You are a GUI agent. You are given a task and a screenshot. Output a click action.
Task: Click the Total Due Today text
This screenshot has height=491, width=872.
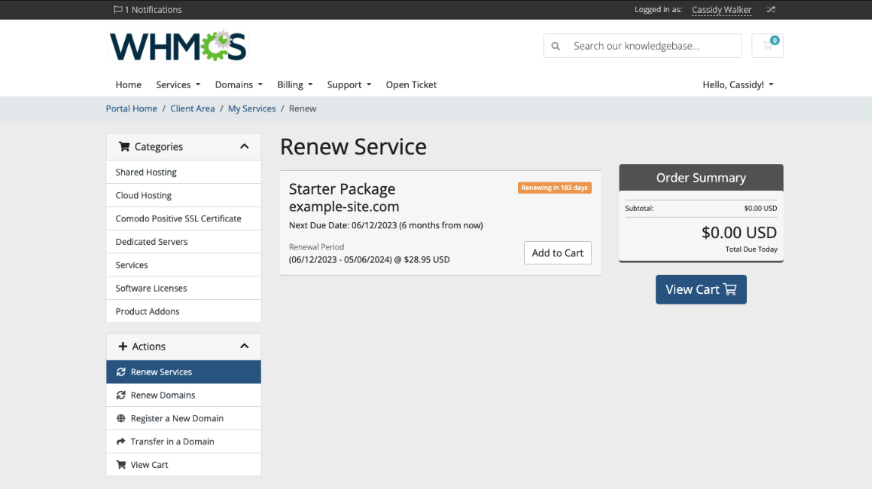point(751,250)
